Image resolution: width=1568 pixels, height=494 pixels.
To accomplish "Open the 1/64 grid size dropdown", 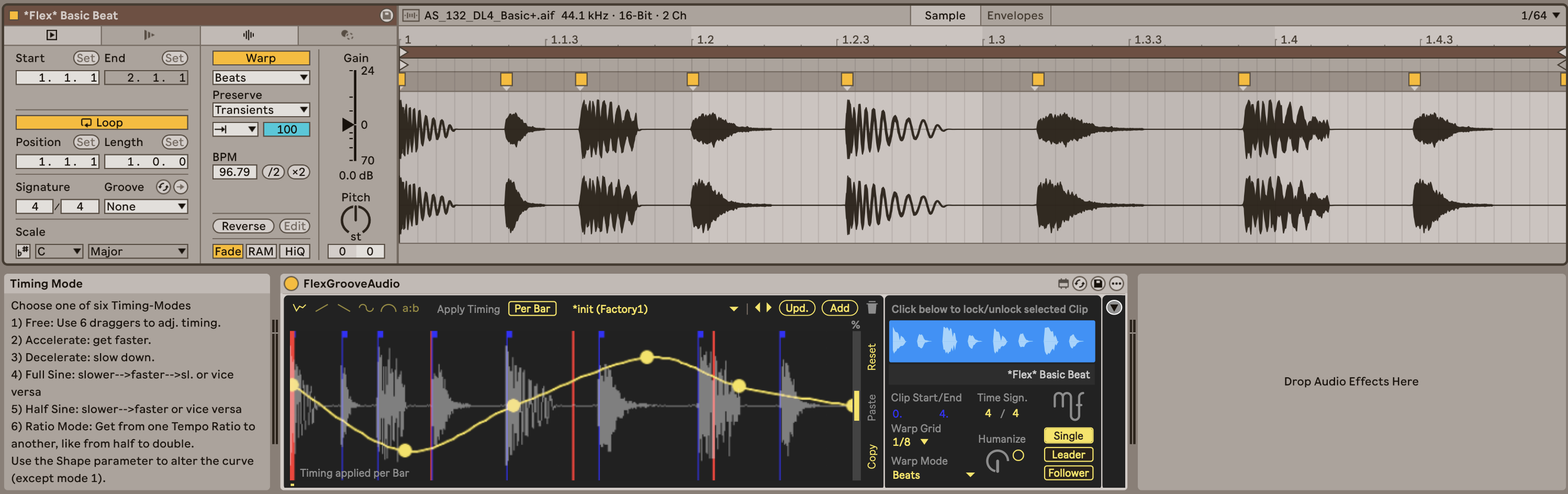I will [1540, 15].
